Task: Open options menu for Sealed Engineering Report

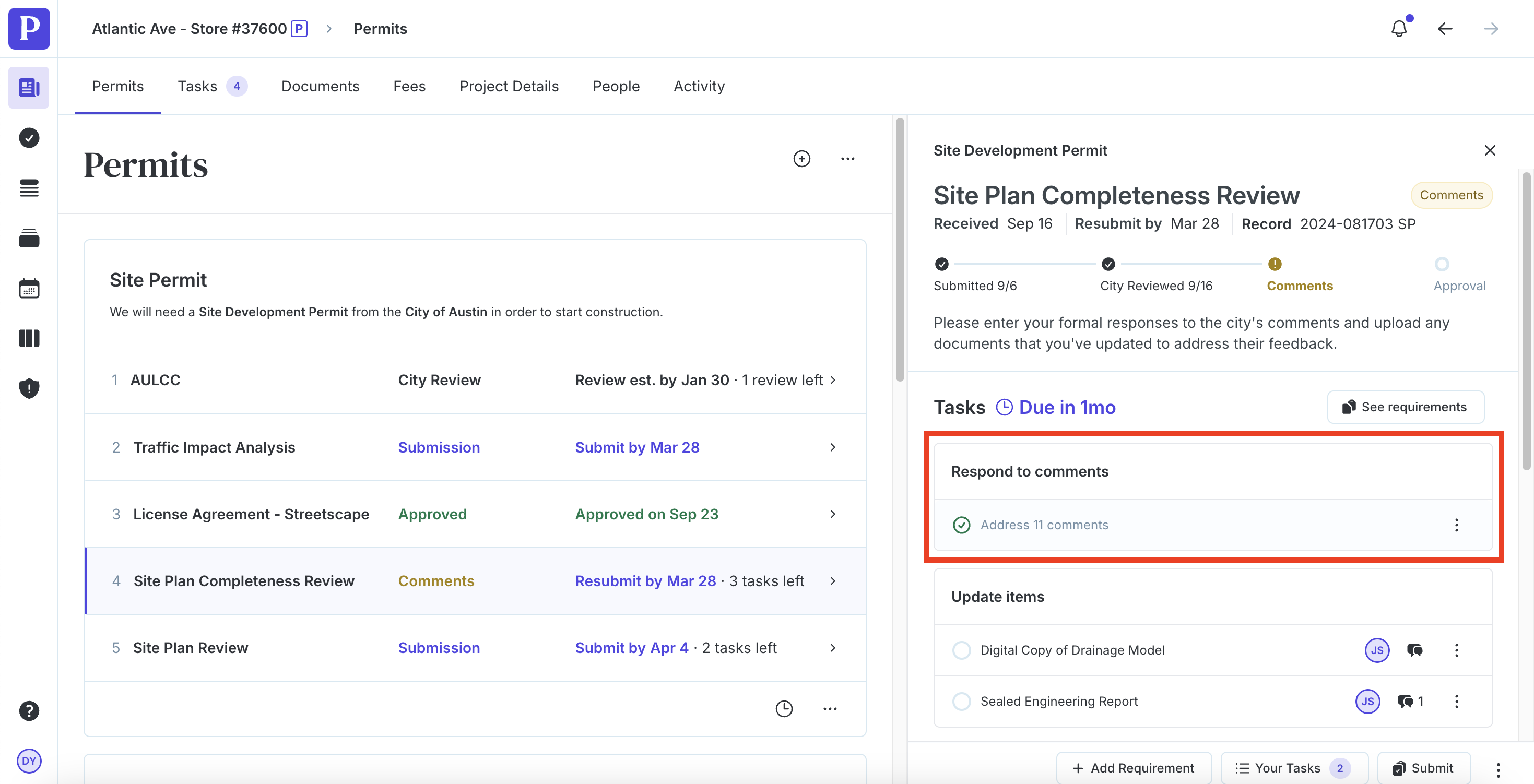Action: coord(1456,701)
